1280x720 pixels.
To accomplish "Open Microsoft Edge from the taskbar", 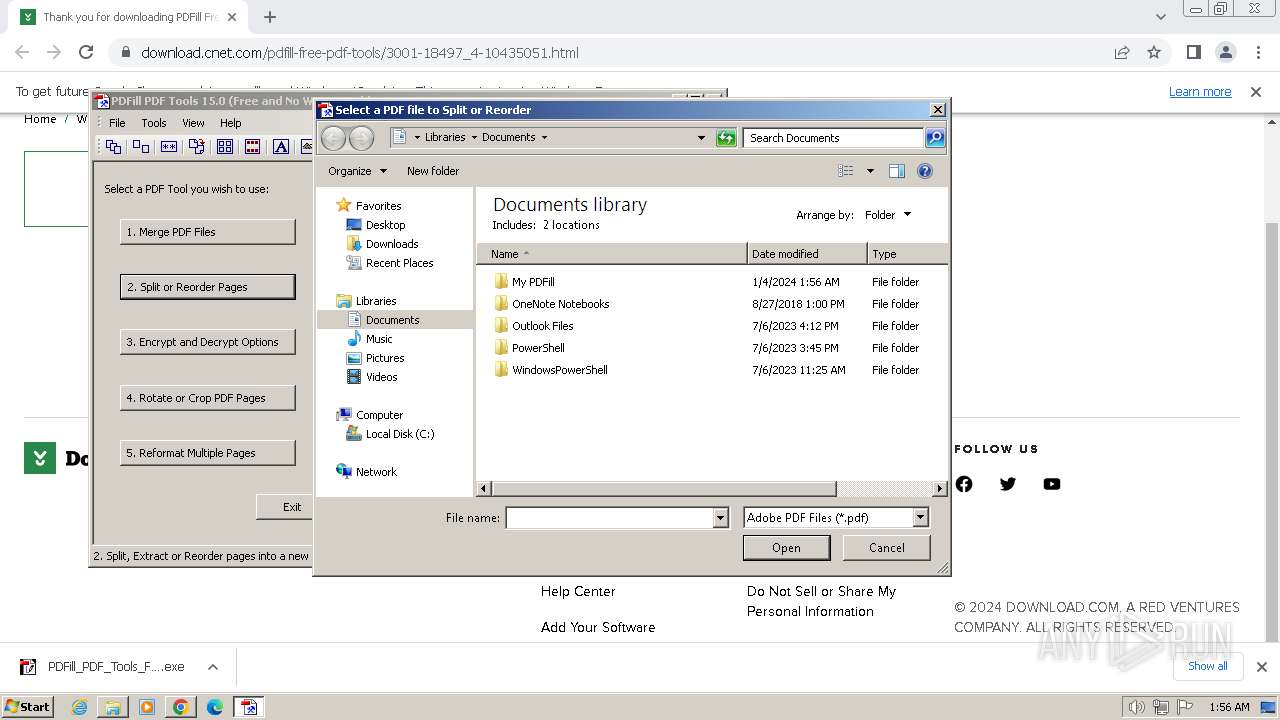I will click(x=215, y=707).
